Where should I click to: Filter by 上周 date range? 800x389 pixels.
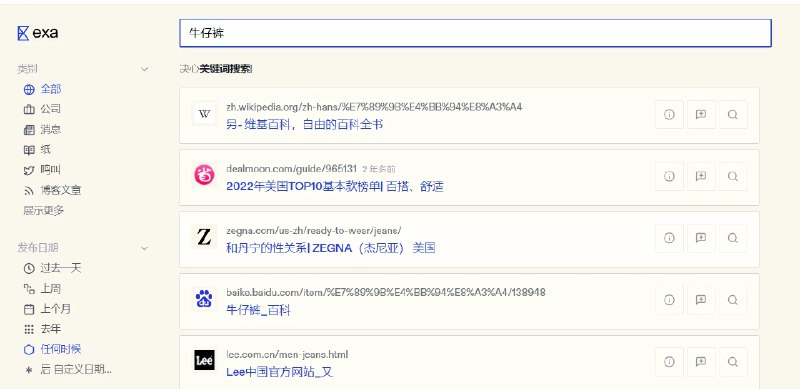[x=42, y=289]
